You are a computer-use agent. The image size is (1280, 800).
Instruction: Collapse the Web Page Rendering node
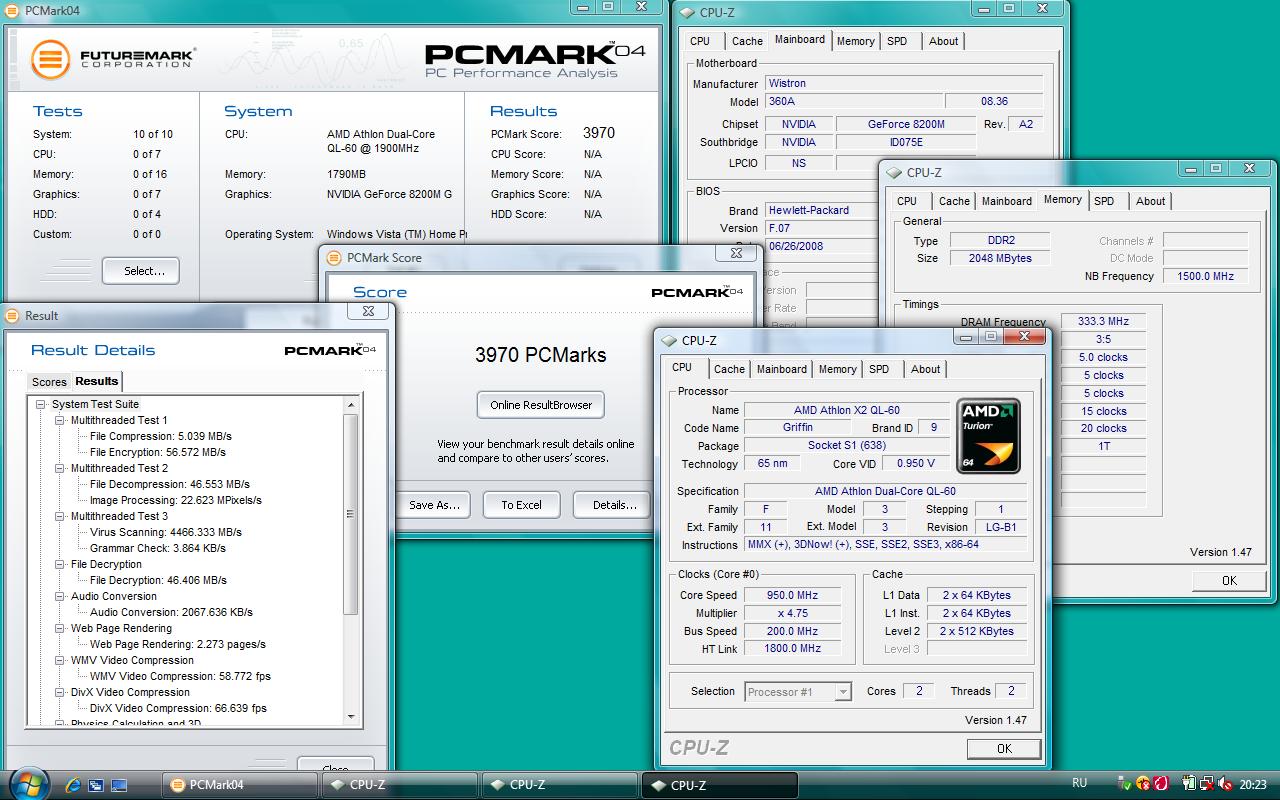60,628
